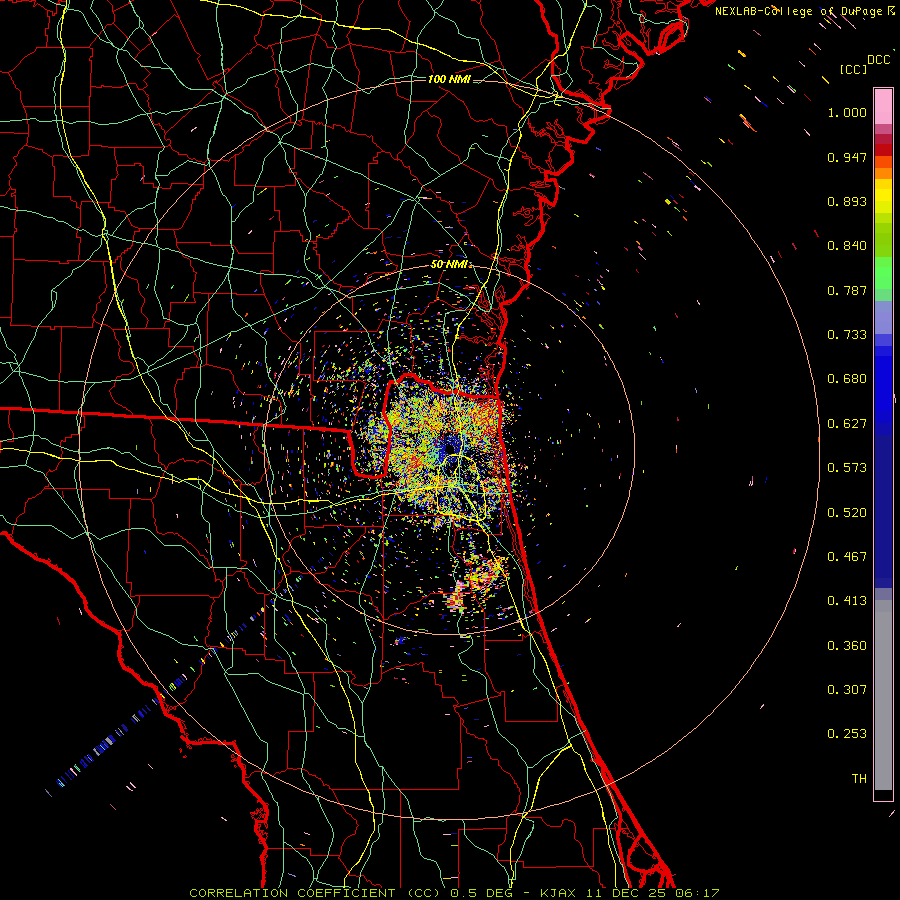900x900 pixels.
Task: Click the 0.520 color scale value
Action: pyautogui.click(x=847, y=513)
